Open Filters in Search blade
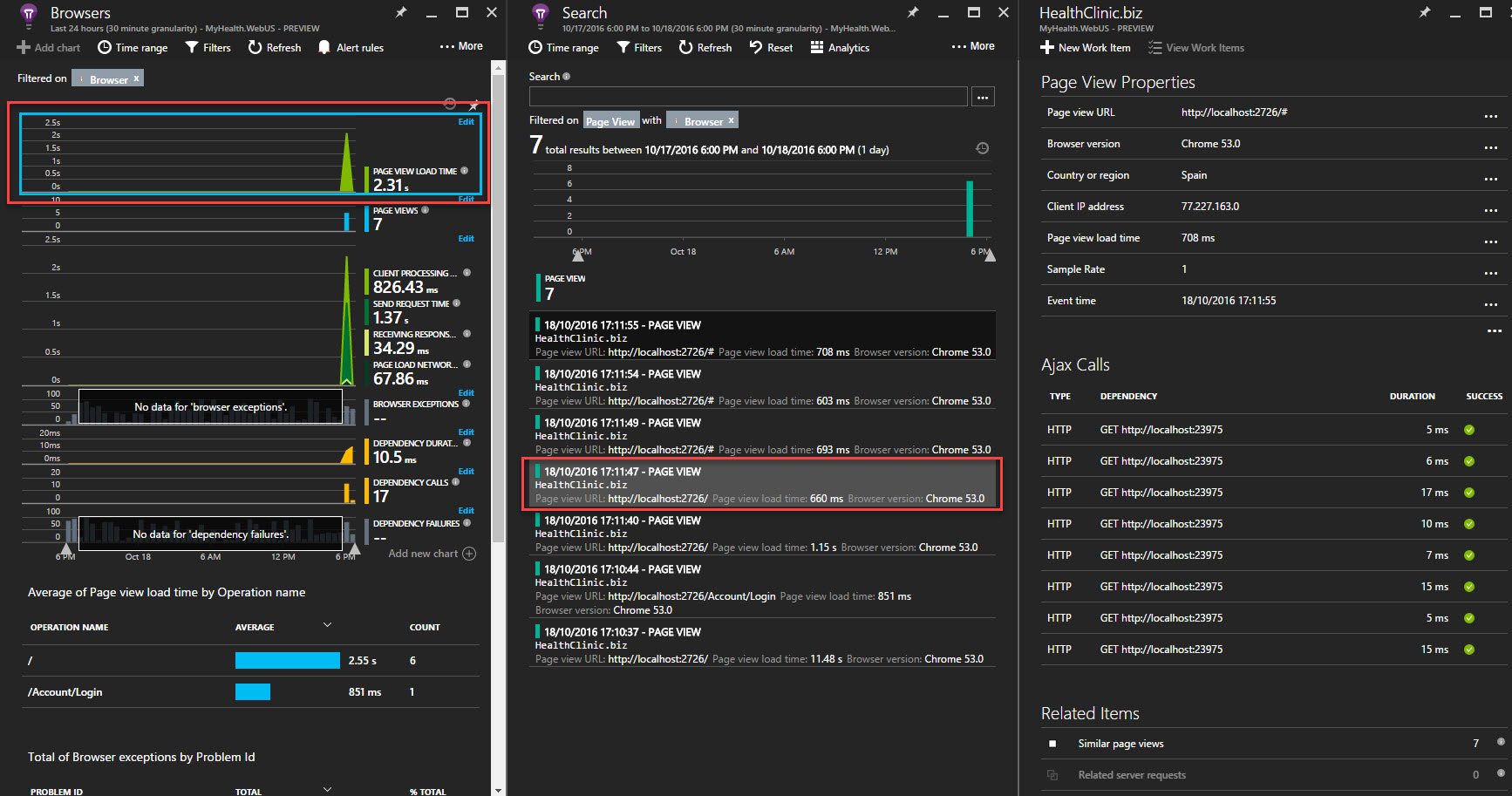The image size is (1512, 796). click(x=639, y=48)
